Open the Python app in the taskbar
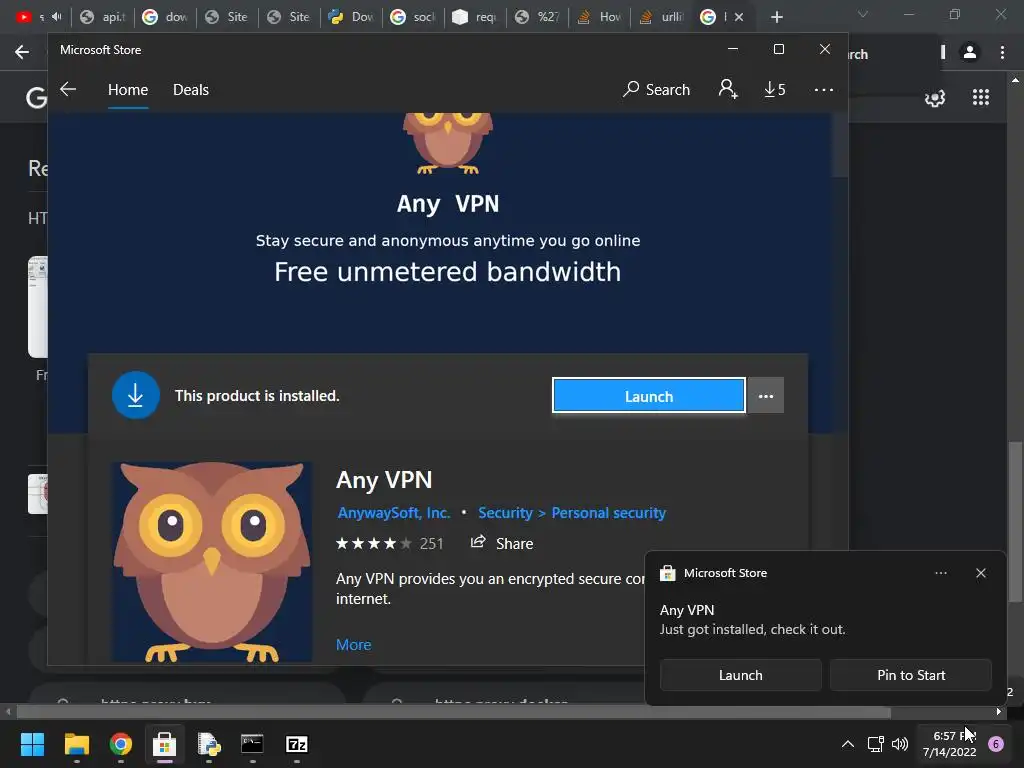This screenshot has height=768, width=1024. click(209, 744)
